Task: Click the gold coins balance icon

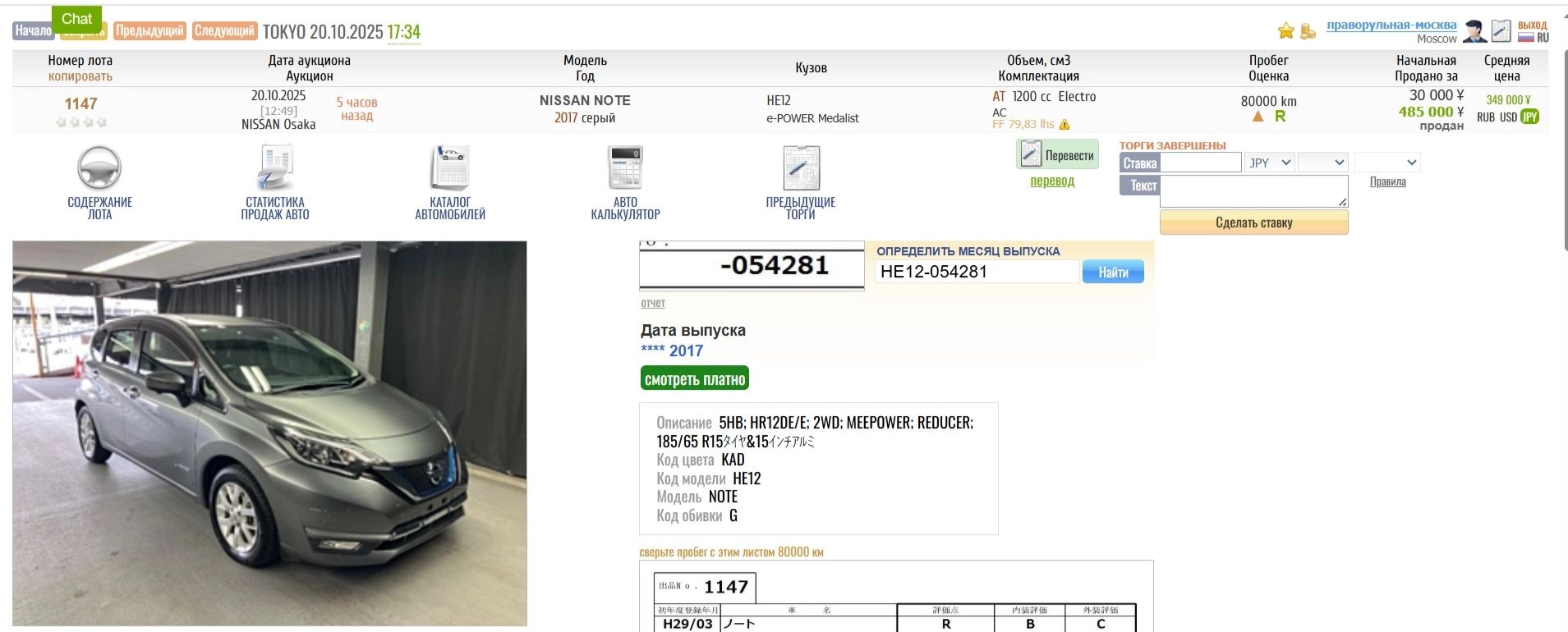Action: [x=1308, y=31]
